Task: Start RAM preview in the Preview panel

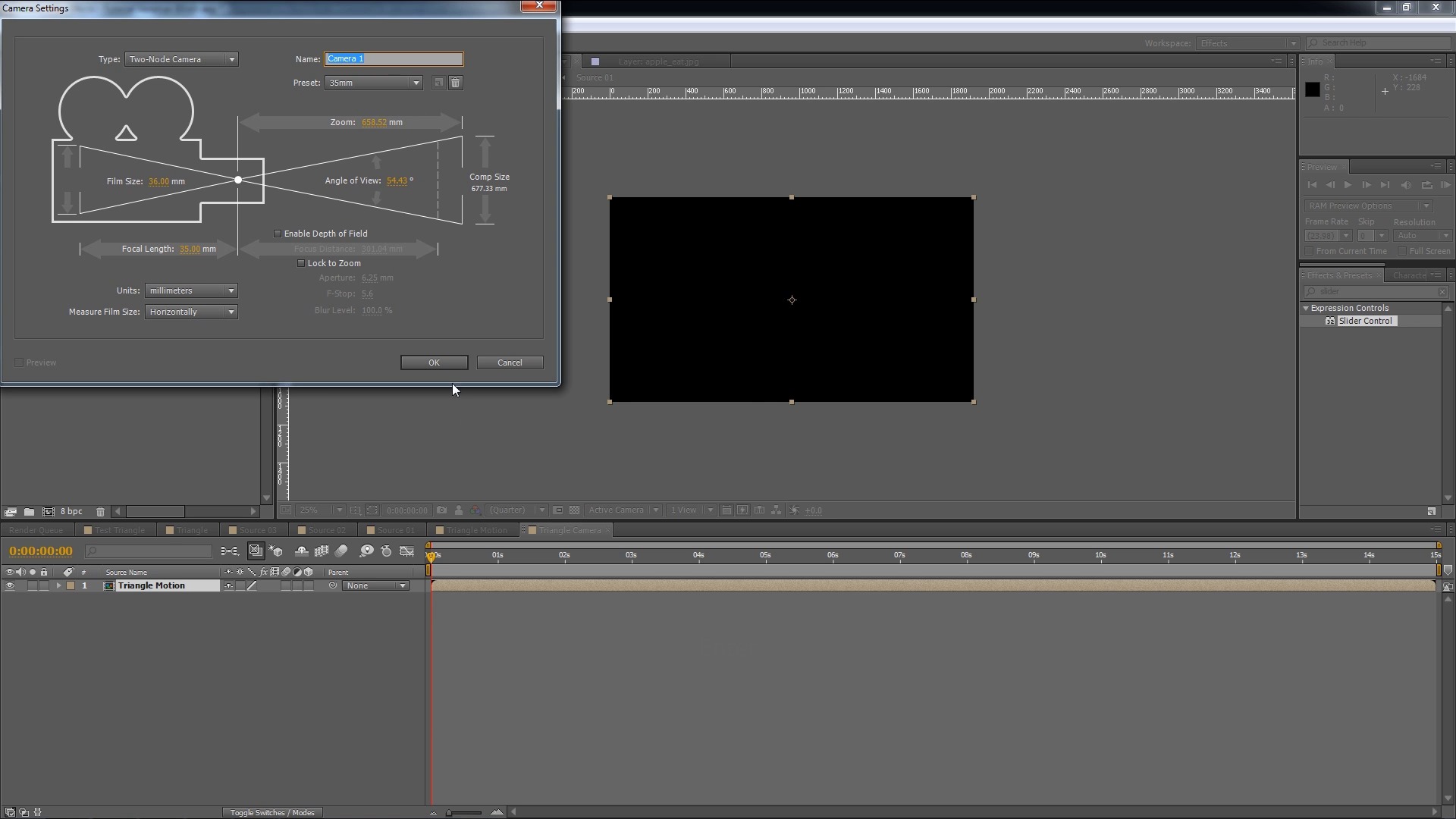Action: click(x=1445, y=185)
